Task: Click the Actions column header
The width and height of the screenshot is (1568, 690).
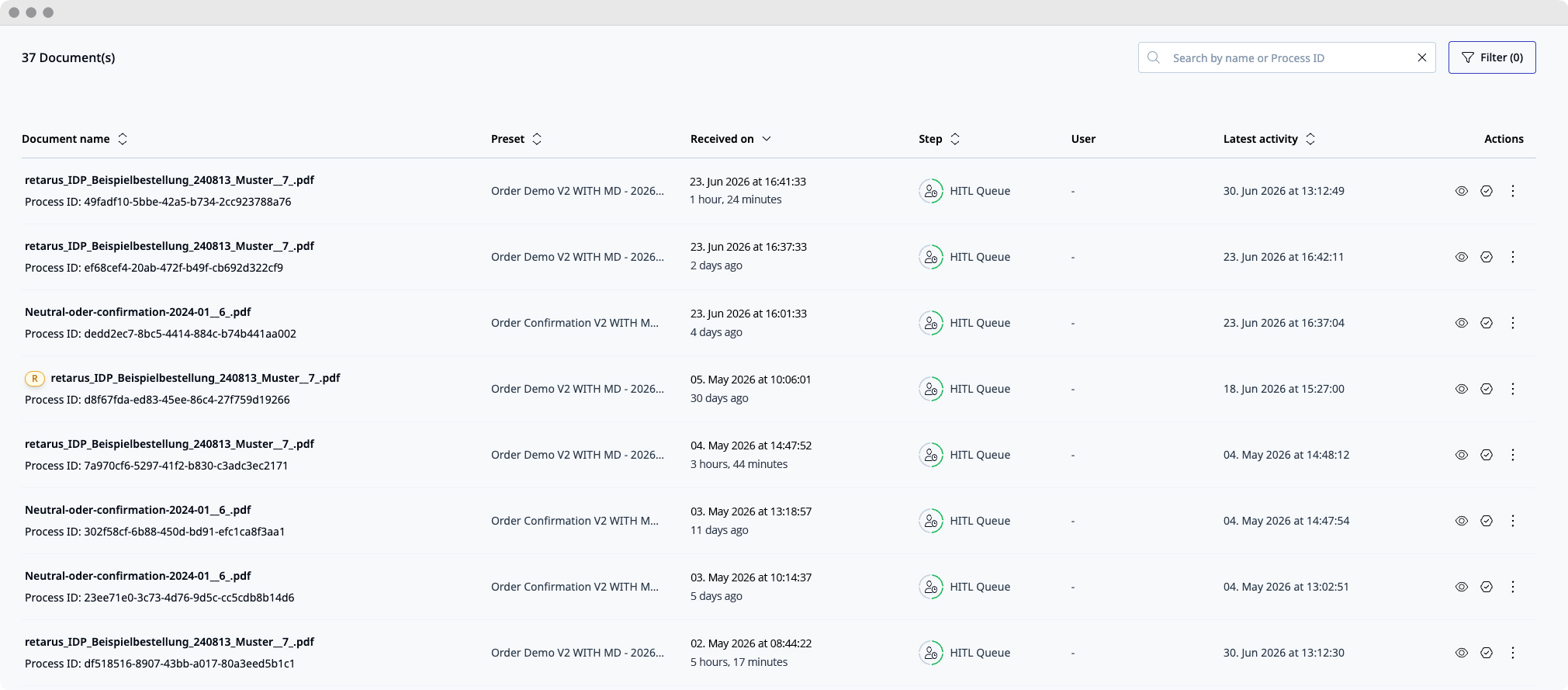Action: pos(1504,139)
